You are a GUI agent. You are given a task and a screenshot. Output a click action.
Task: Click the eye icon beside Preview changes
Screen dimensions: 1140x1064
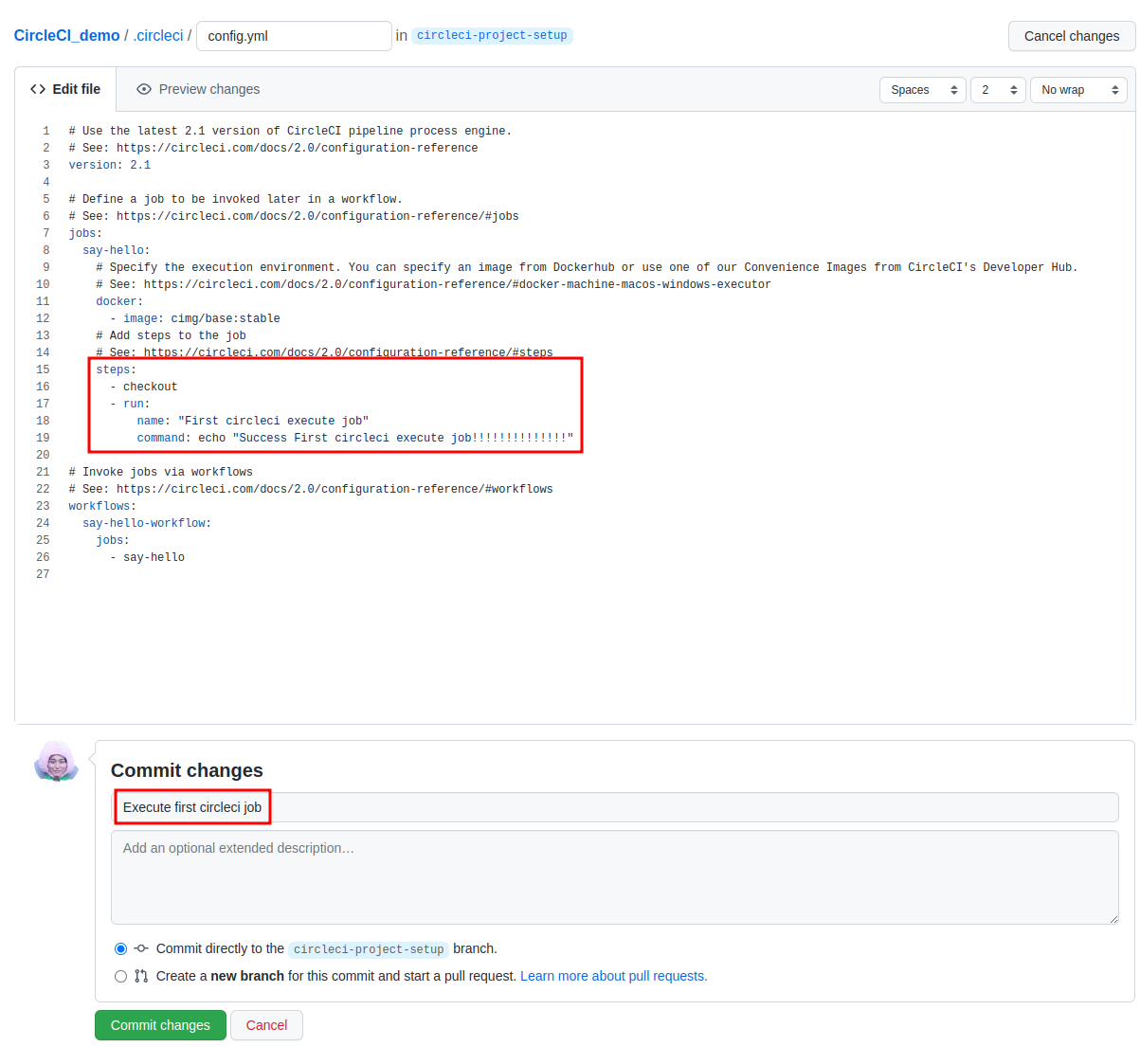point(144,89)
